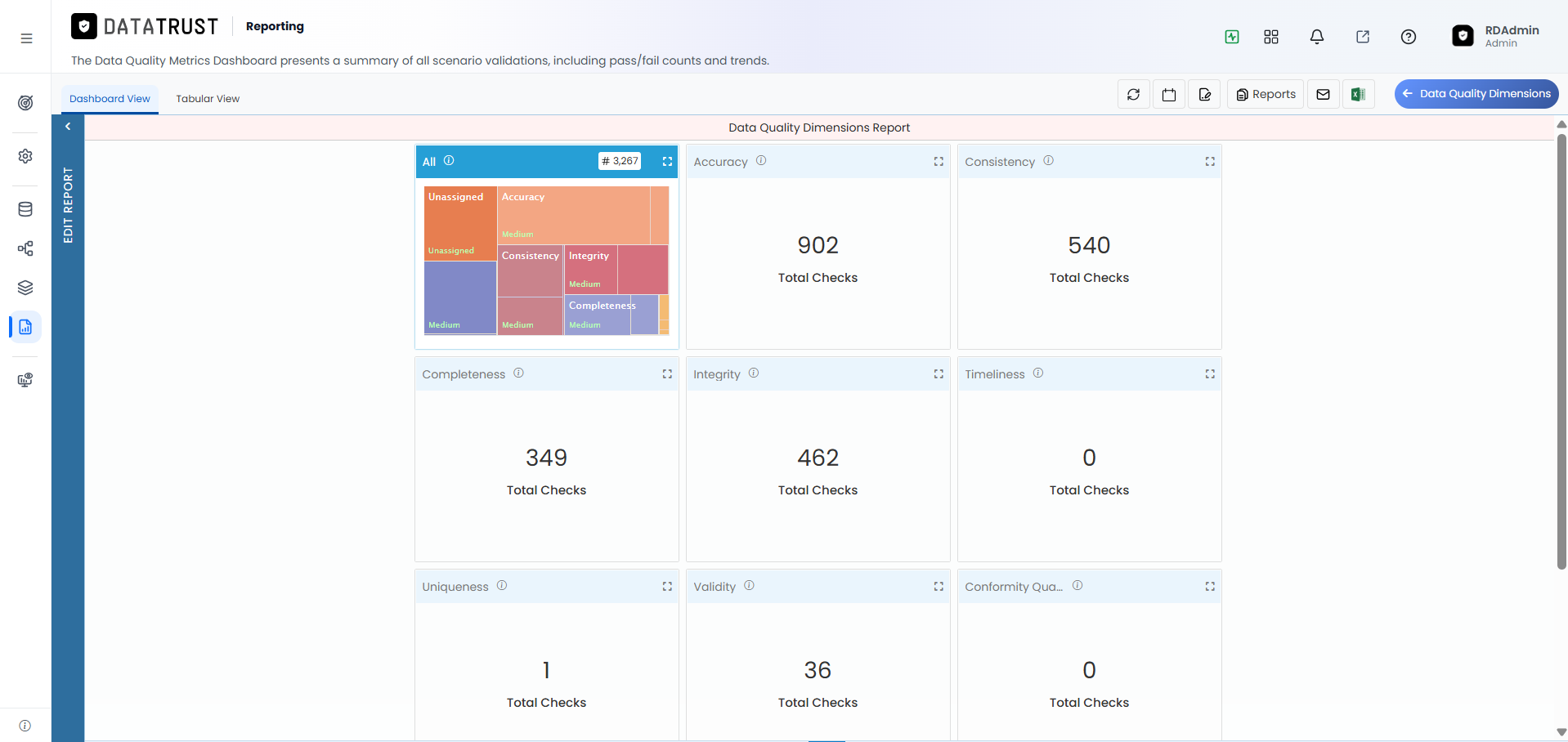Switch to Dashboard View tab
1568x742 pixels.
point(110,99)
